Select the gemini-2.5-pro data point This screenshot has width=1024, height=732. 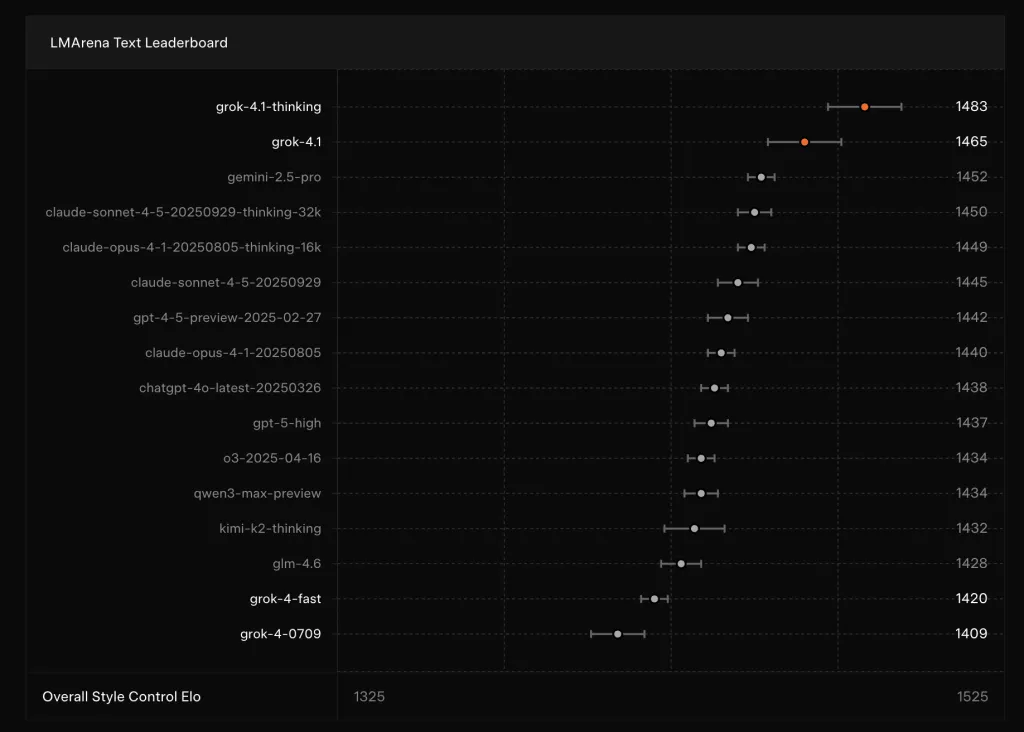(761, 176)
